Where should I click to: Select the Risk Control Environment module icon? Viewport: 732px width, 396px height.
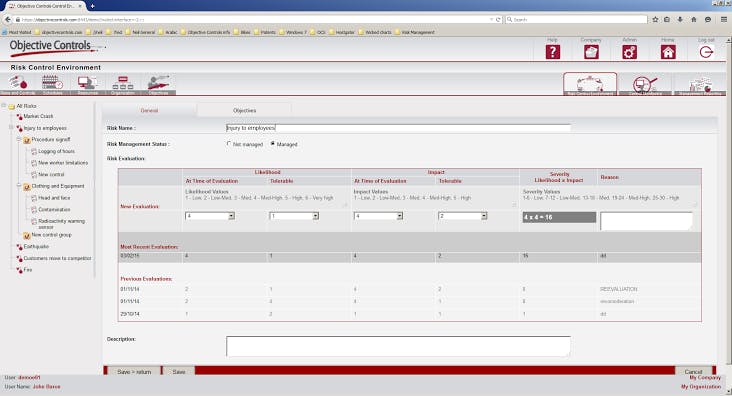(x=590, y=85)
